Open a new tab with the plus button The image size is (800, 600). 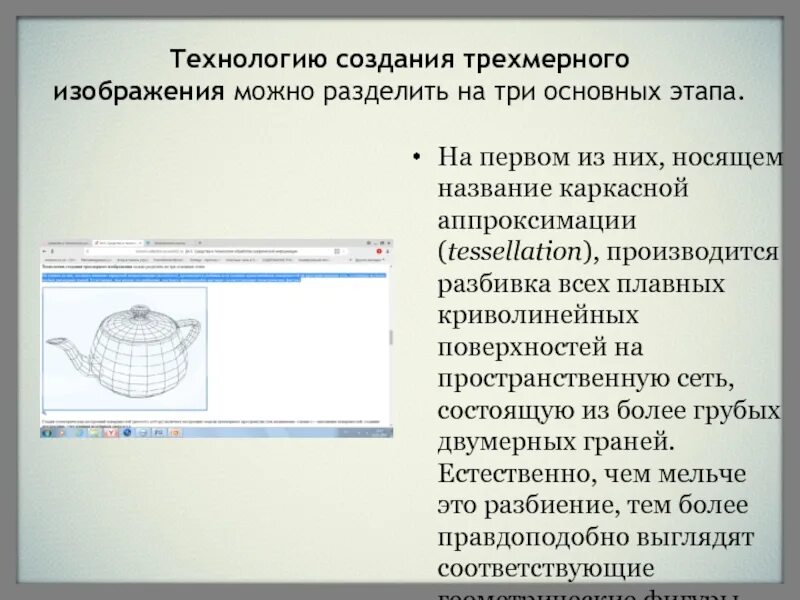pyautogui.click(x=199, y=243)
